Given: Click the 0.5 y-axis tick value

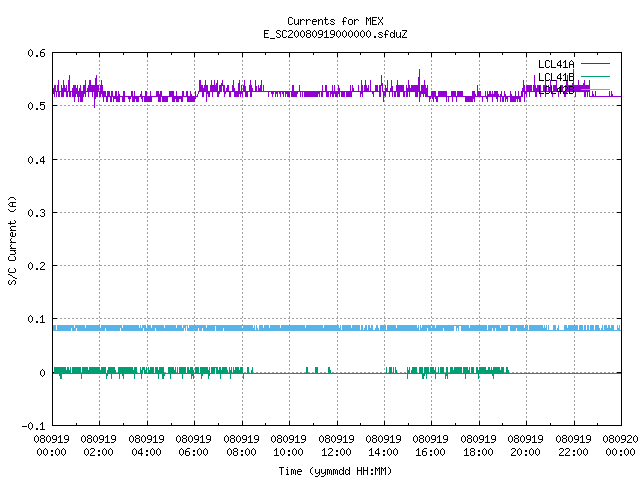Looking at the screenshot, I should (x=36, y=106).
